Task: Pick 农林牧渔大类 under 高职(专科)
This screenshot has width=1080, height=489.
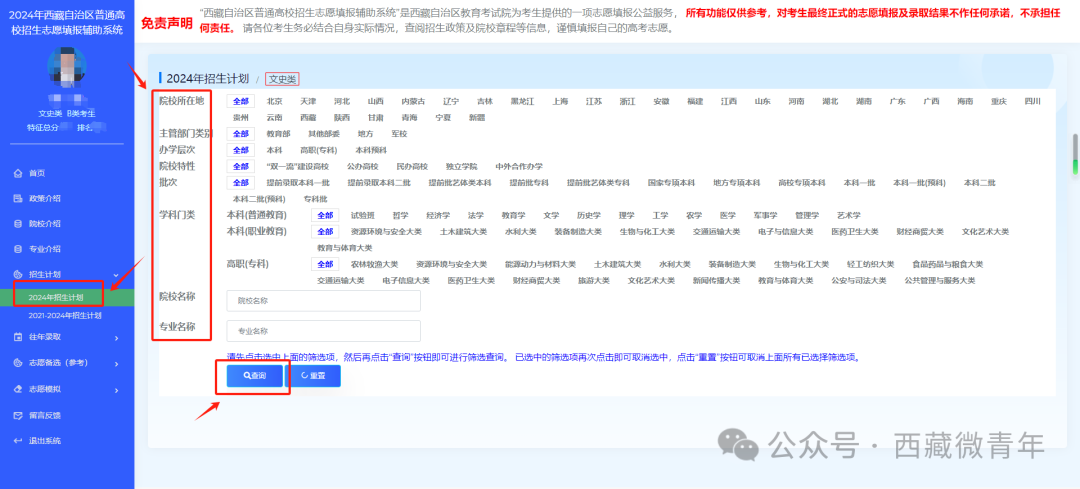Action: pos(375,264)
